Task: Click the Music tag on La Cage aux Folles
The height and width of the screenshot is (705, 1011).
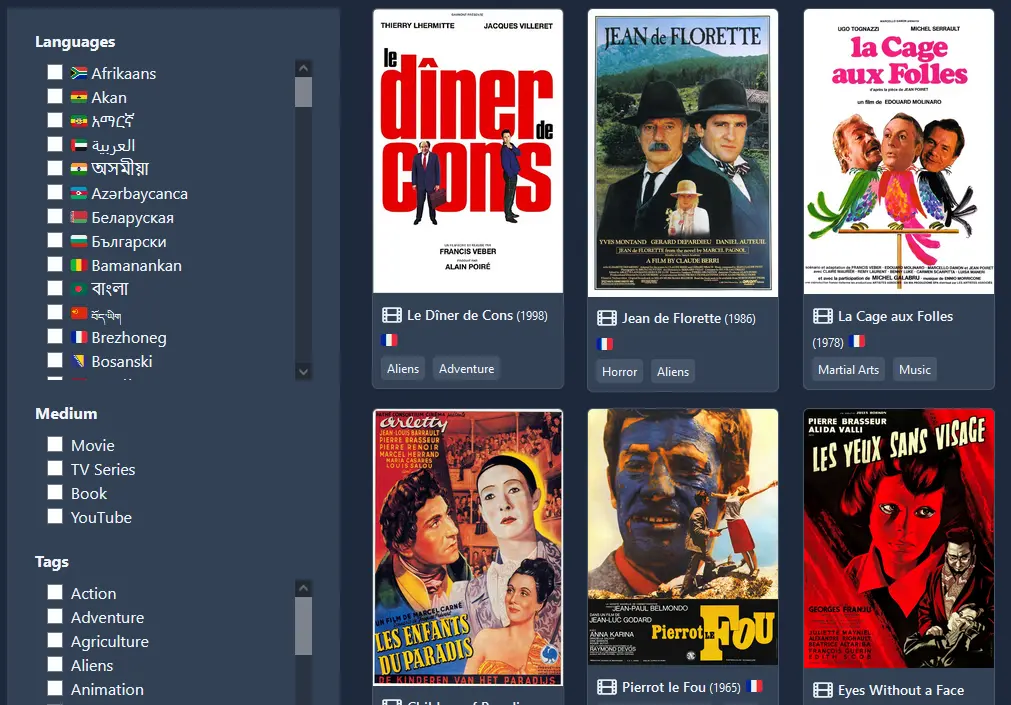Action: 915,370
